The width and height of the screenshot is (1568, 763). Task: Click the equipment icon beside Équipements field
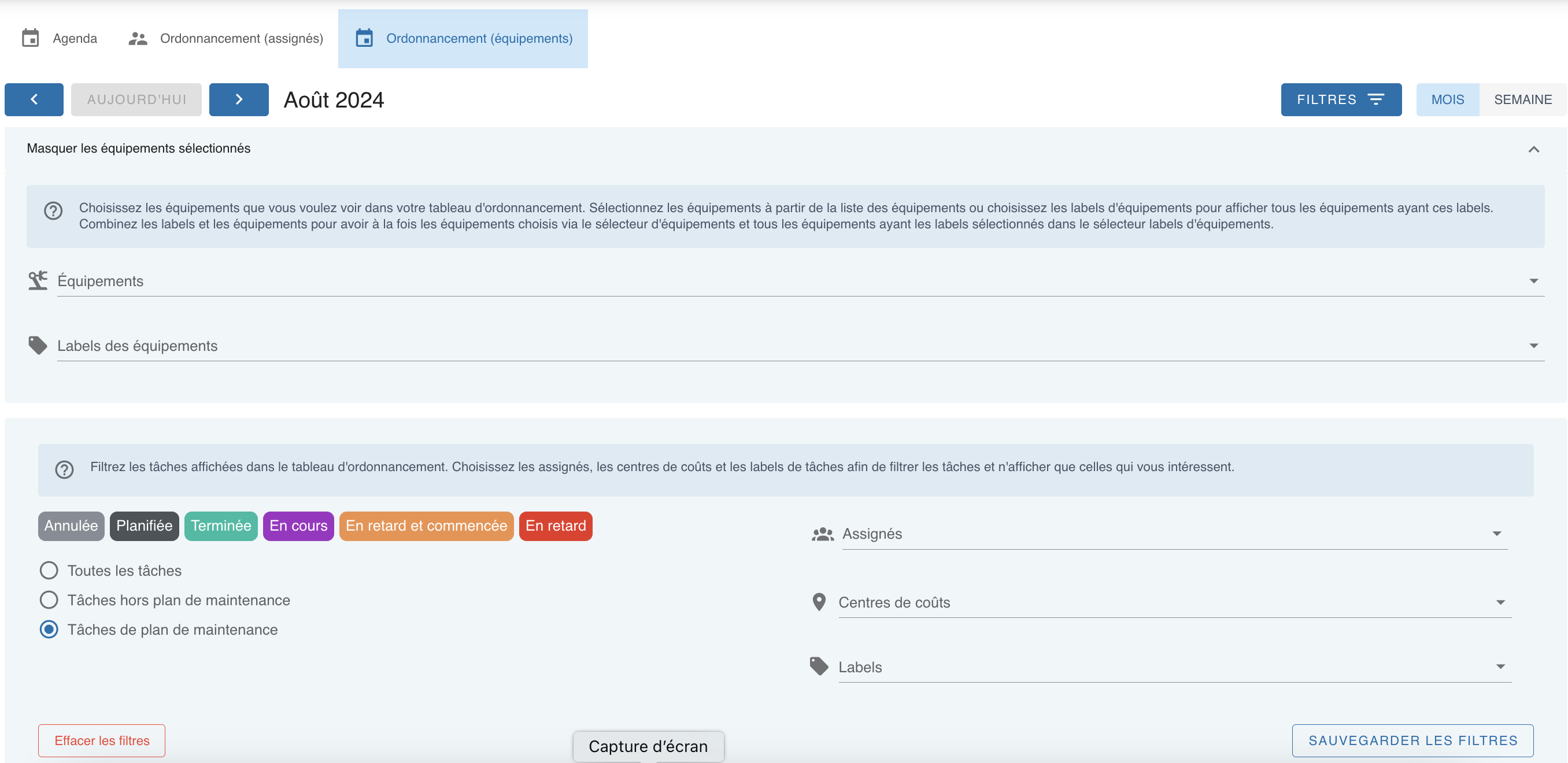tap(38, 280)
